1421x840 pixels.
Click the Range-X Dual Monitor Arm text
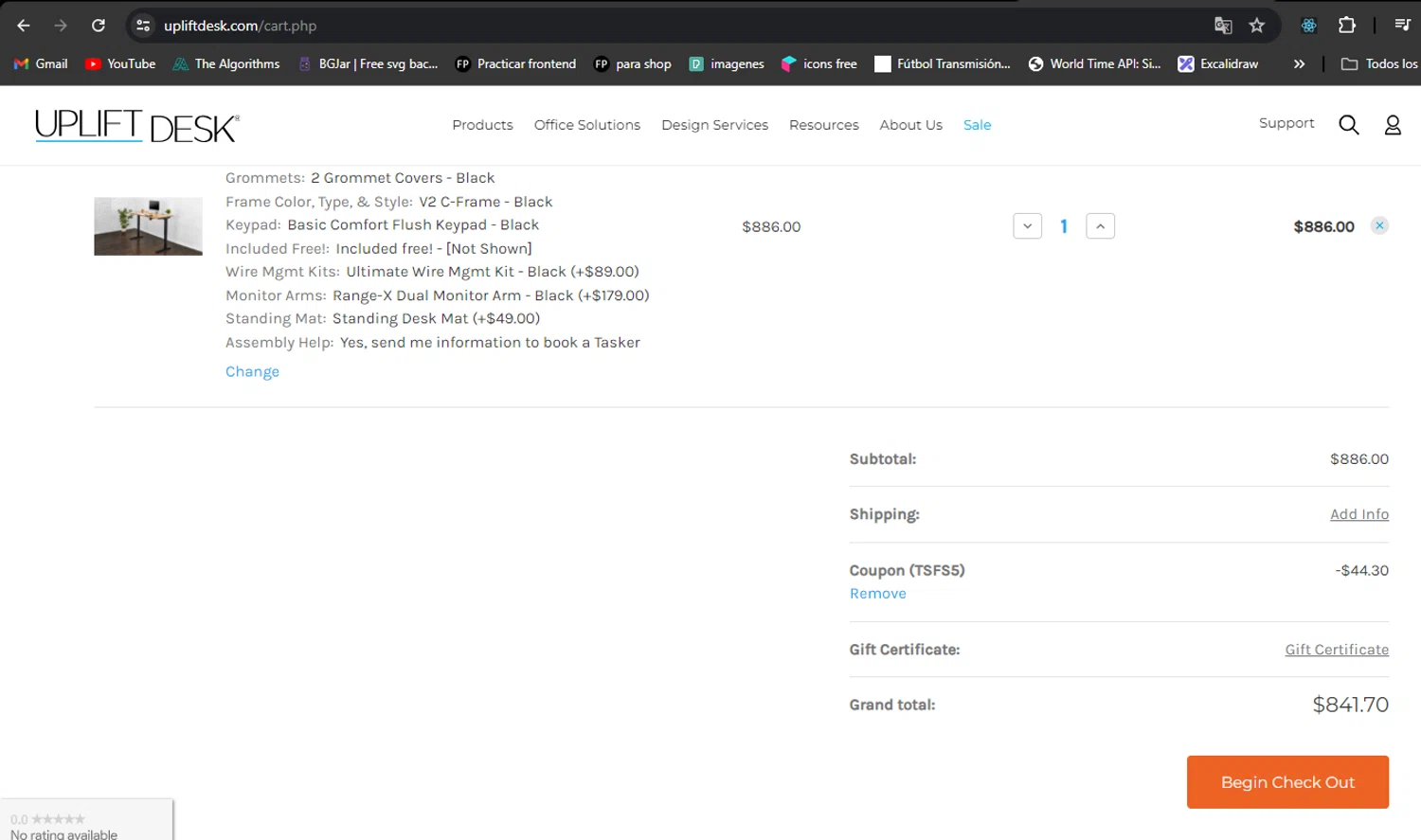[491, 295]
